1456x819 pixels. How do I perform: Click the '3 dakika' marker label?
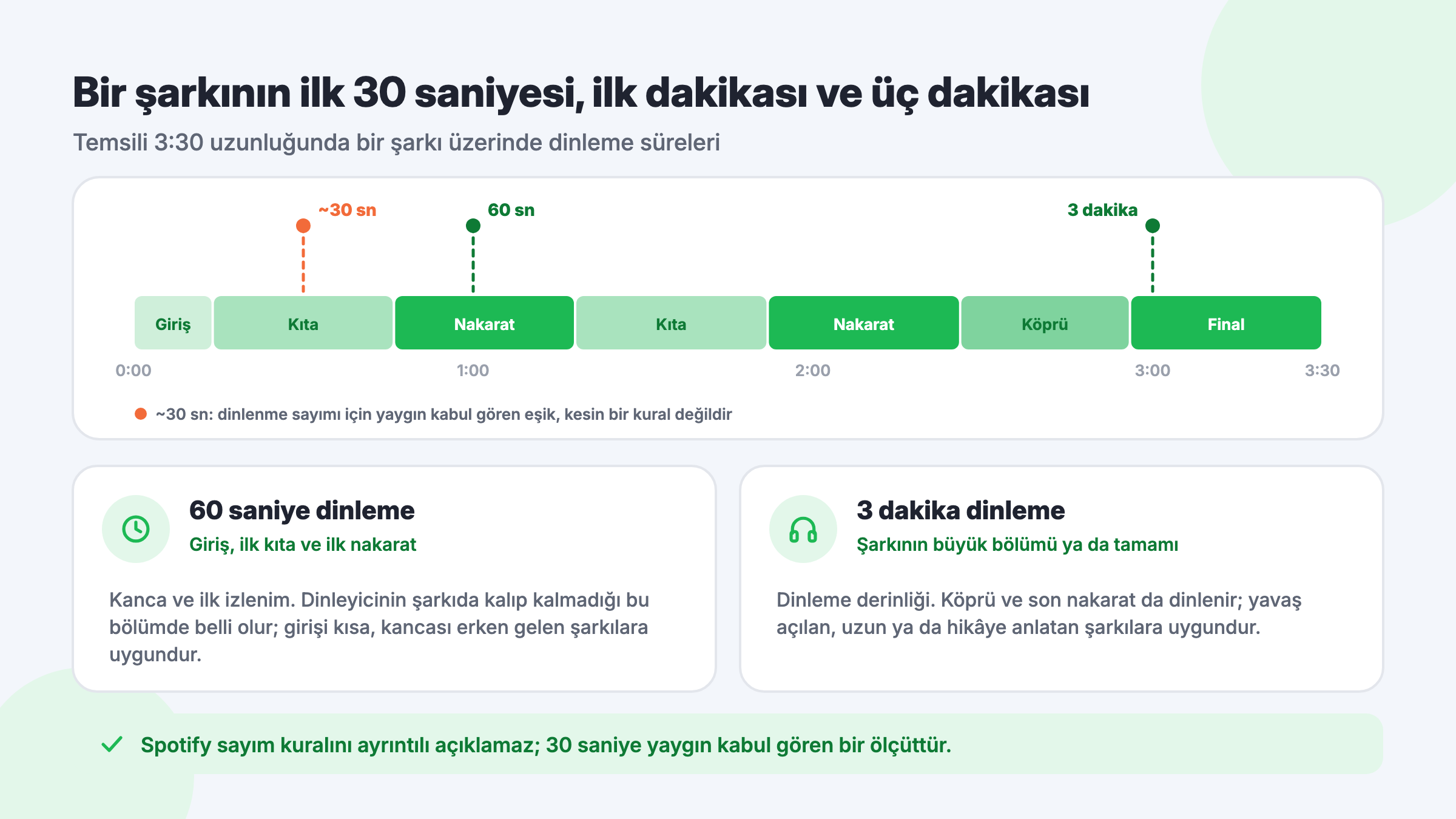[x=1102, y=210]
